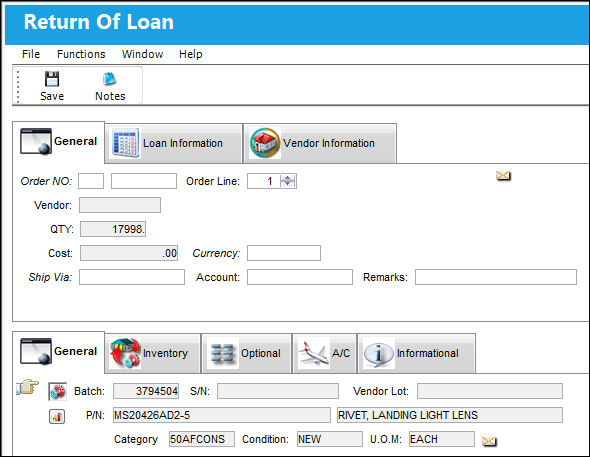The height and width of the screenshot is (457, 590).
Task: Increase Order Line with up arrow
Action: click(288, 178)
